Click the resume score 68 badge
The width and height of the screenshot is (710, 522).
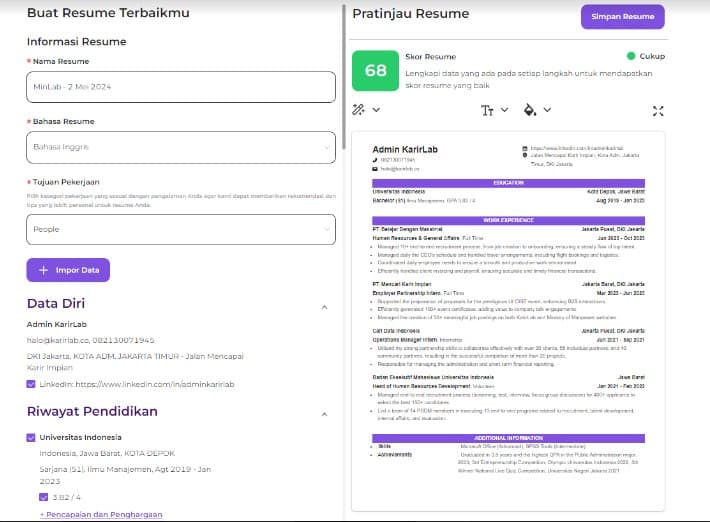pyautogui.click(x=375, y=71)
